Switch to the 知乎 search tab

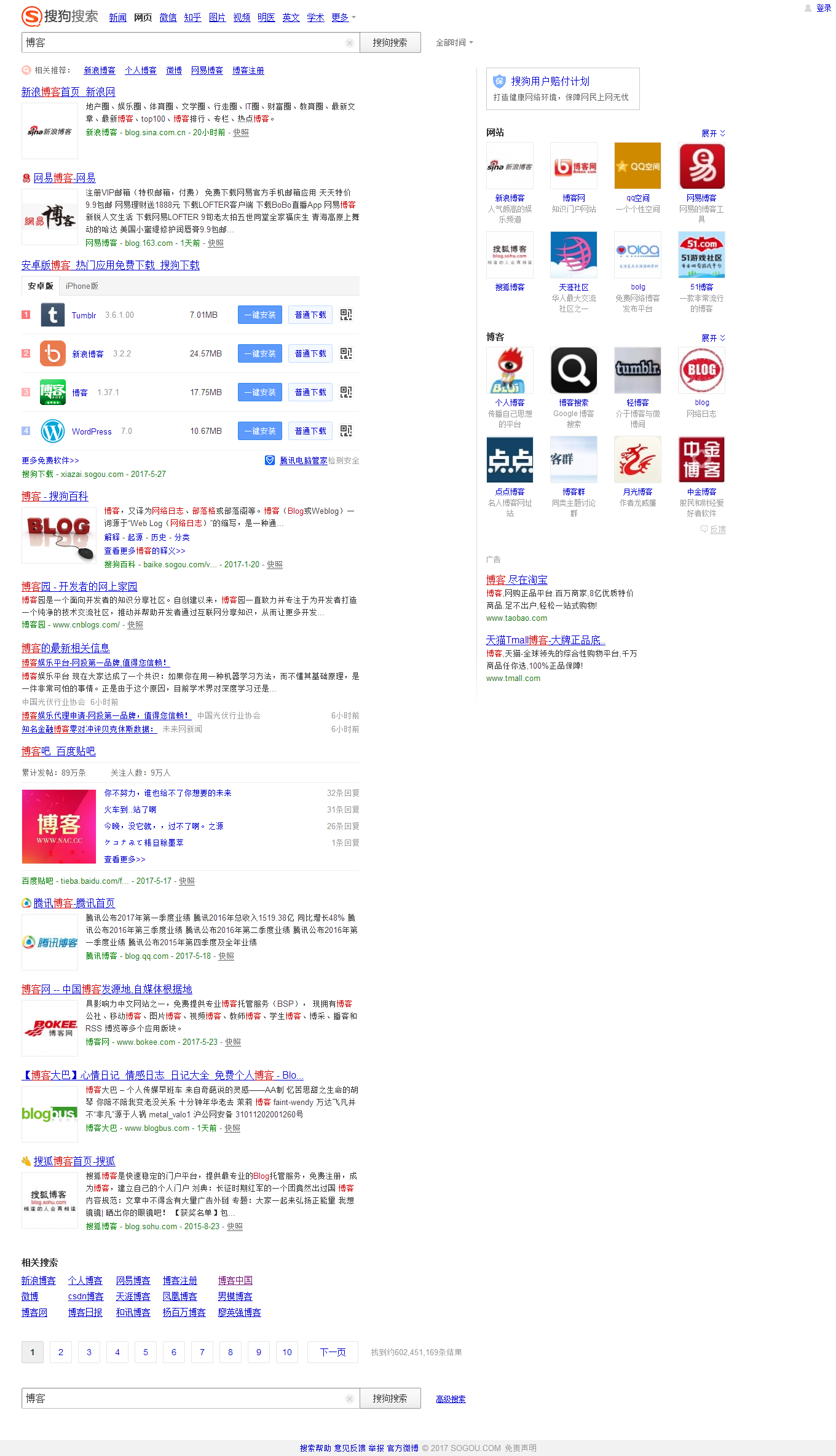pos(192,18)
